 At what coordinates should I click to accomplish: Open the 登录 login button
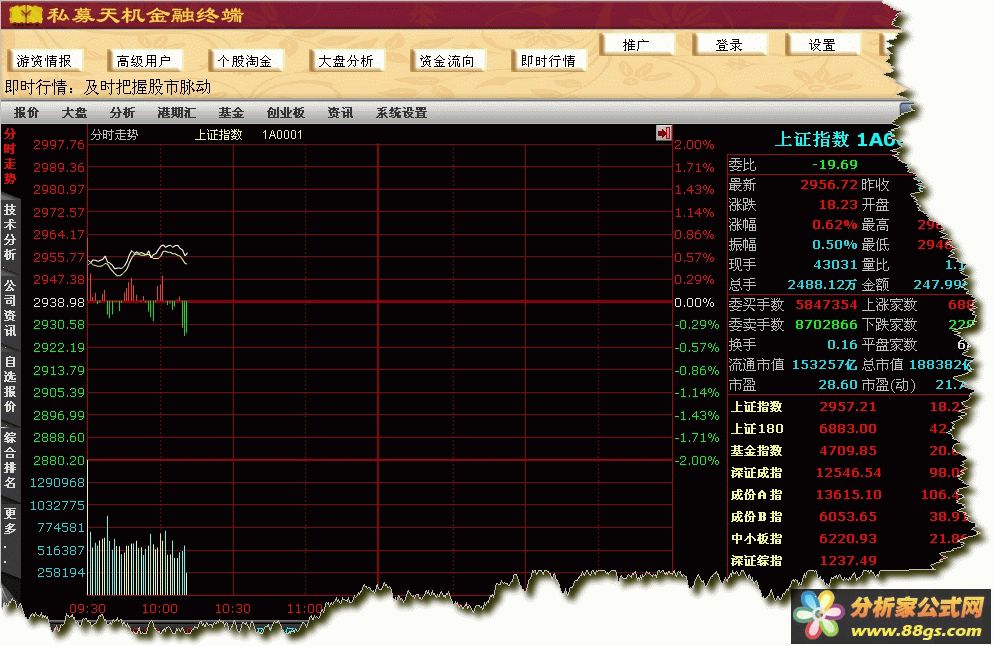tap(729, 45)
